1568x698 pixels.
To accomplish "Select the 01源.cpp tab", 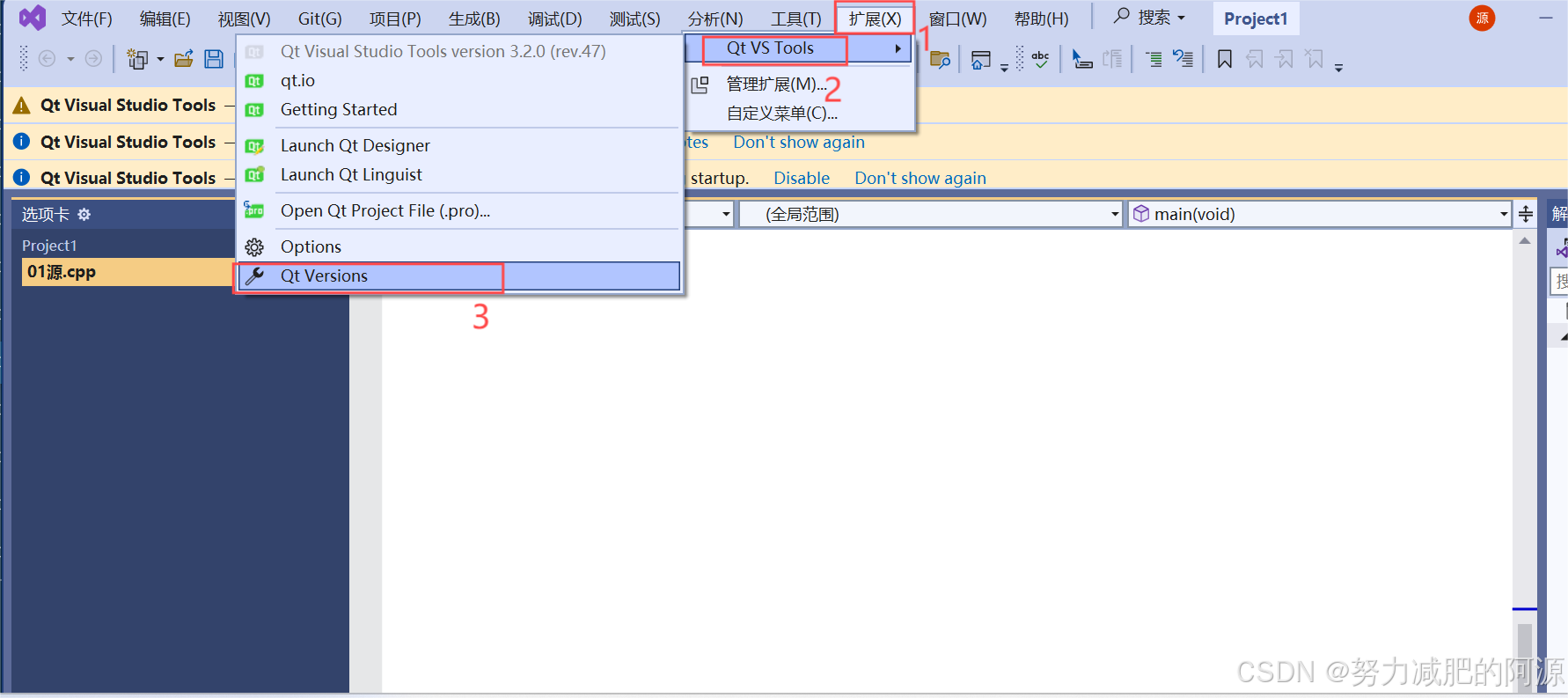I will (128, 272).
